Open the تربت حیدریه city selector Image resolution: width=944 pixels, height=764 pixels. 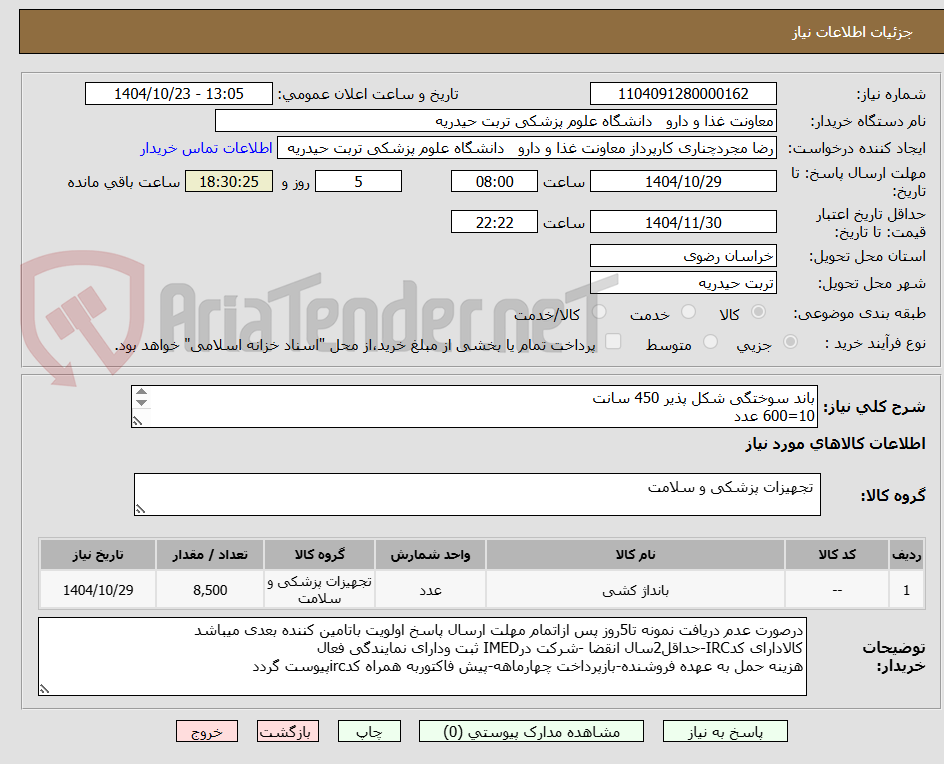click(x=683, y=282)
